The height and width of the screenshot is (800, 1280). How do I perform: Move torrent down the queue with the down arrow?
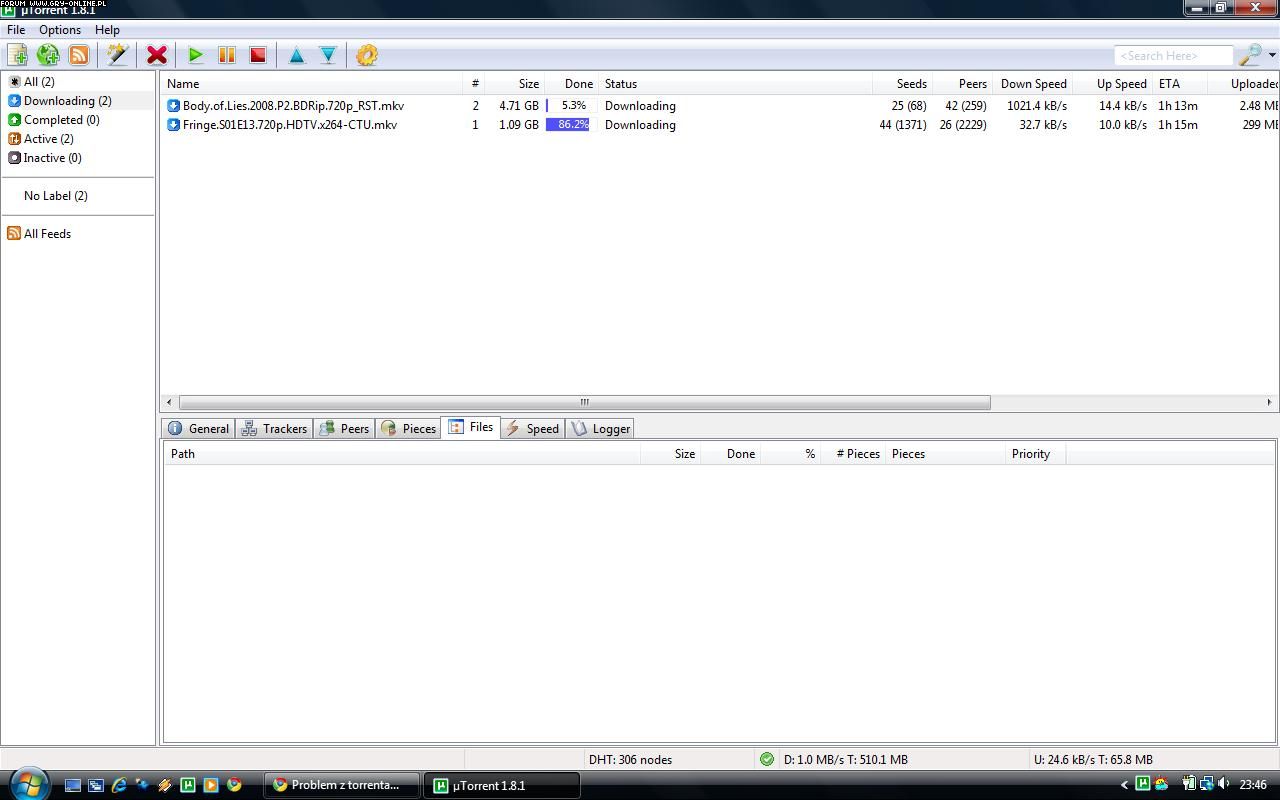328,55
